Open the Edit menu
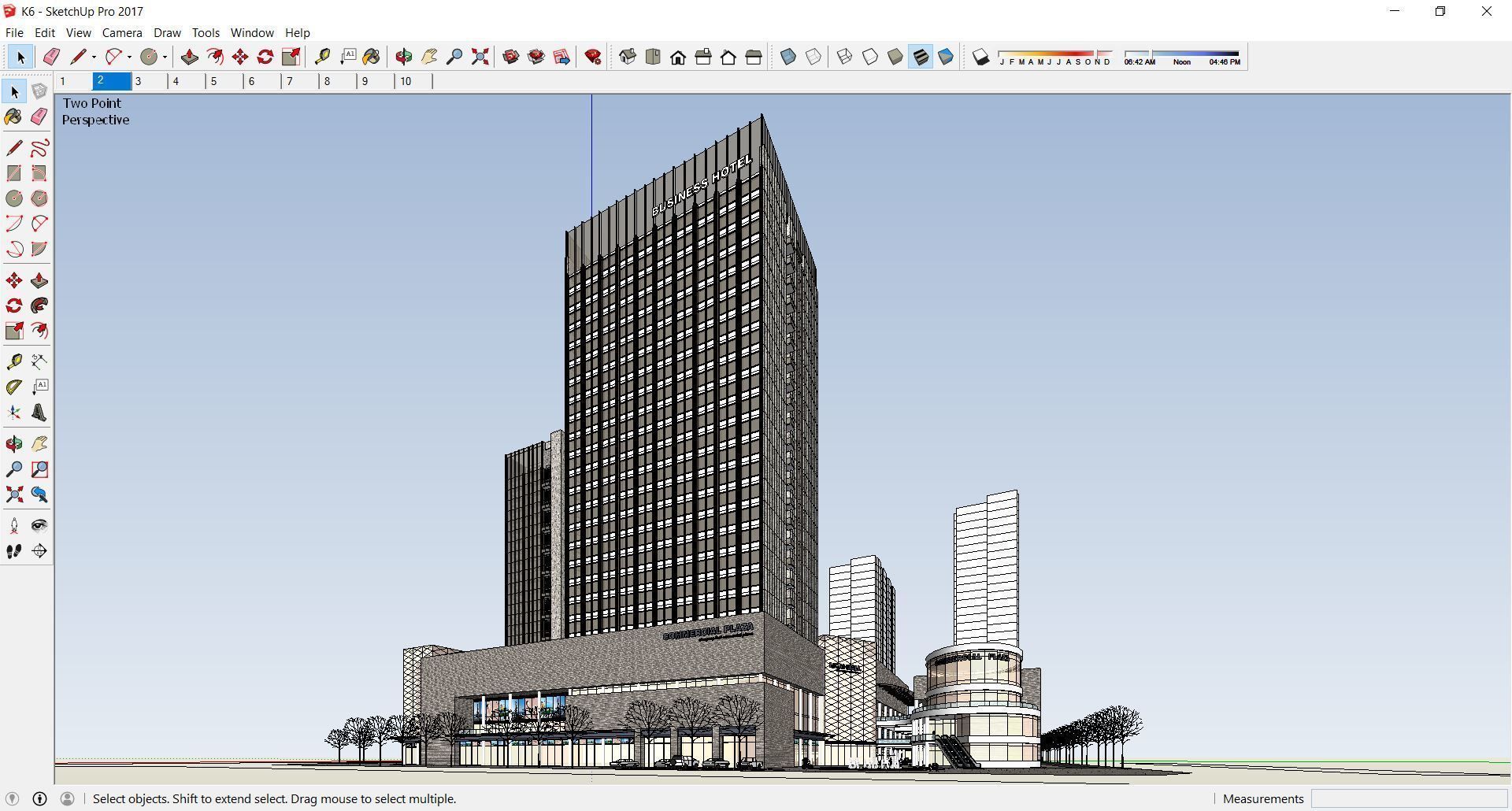This screenshot has height=811, width=1512. click(45, 33)
